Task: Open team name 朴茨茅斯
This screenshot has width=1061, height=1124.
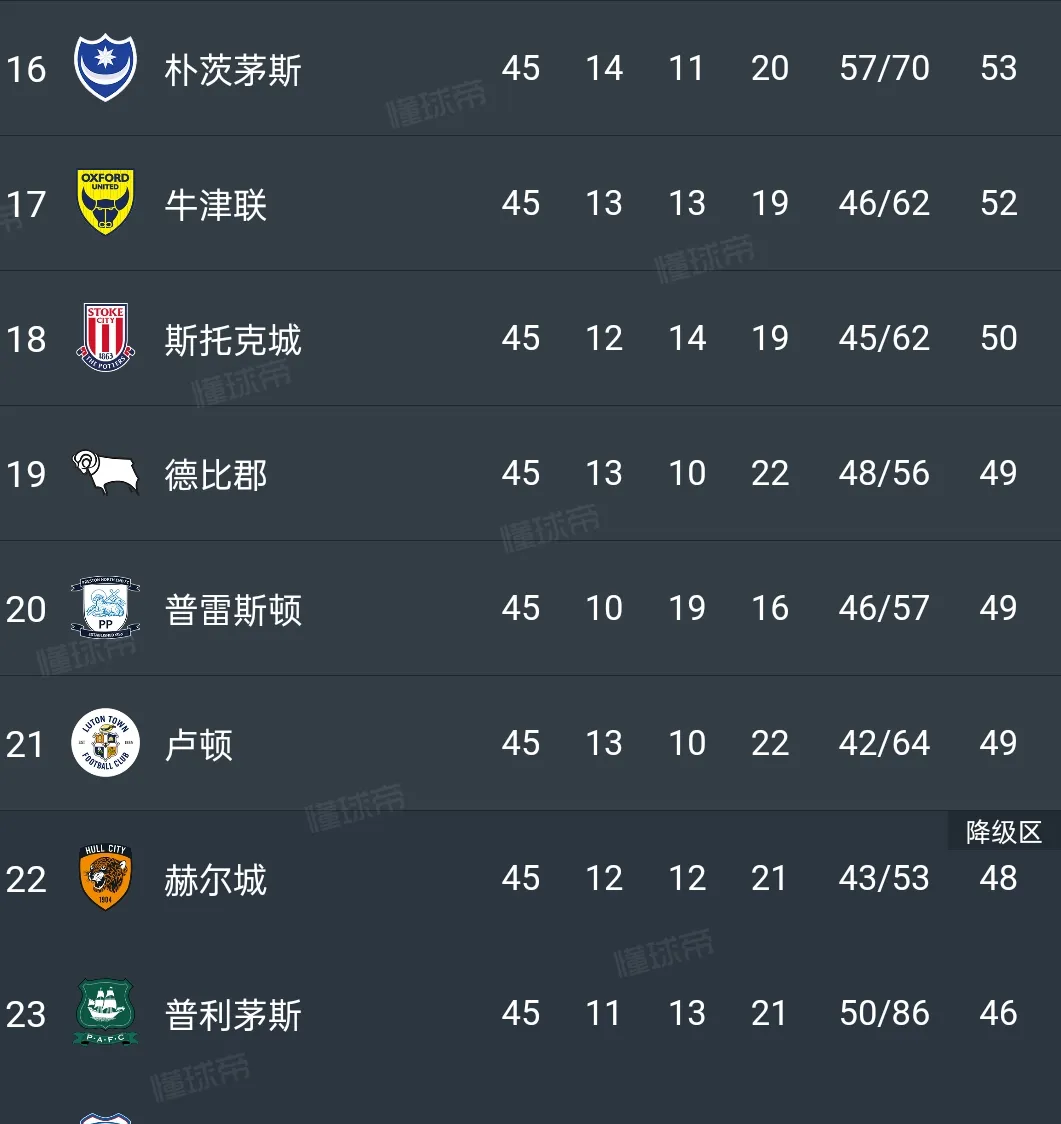Action: pos(233,70)
